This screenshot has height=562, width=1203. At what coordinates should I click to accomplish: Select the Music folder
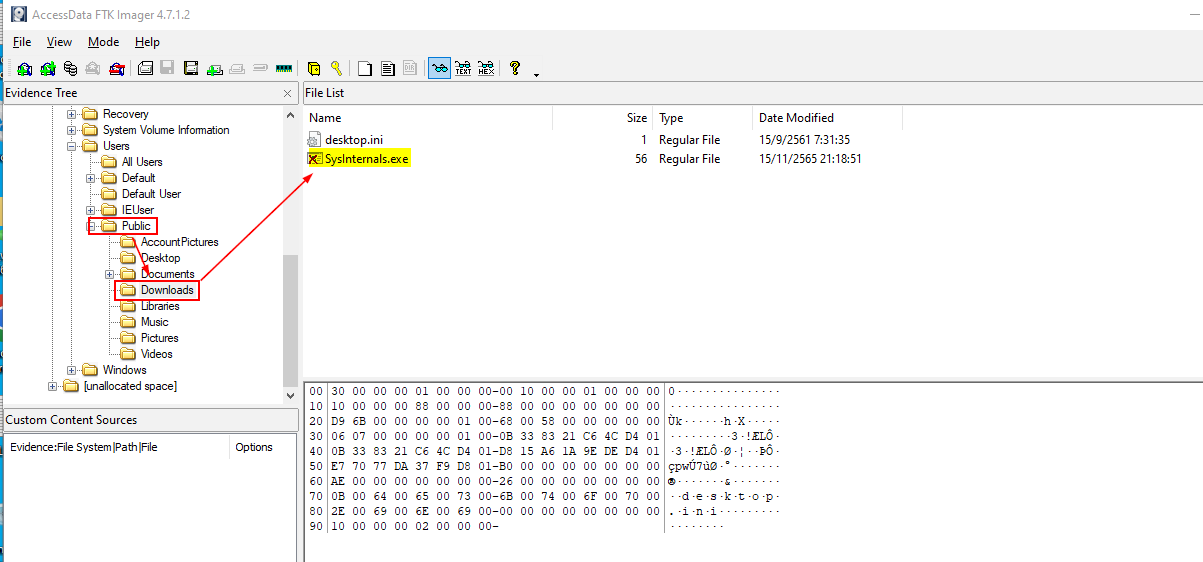click(154, 322)
